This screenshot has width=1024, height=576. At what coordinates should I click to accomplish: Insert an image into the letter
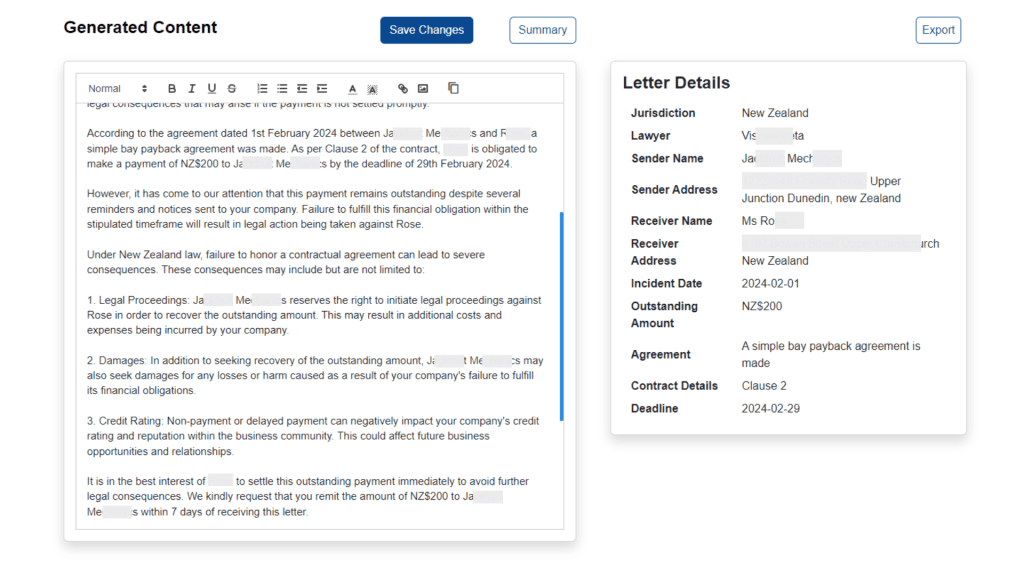pyautogui.click(x=423, y=89)
